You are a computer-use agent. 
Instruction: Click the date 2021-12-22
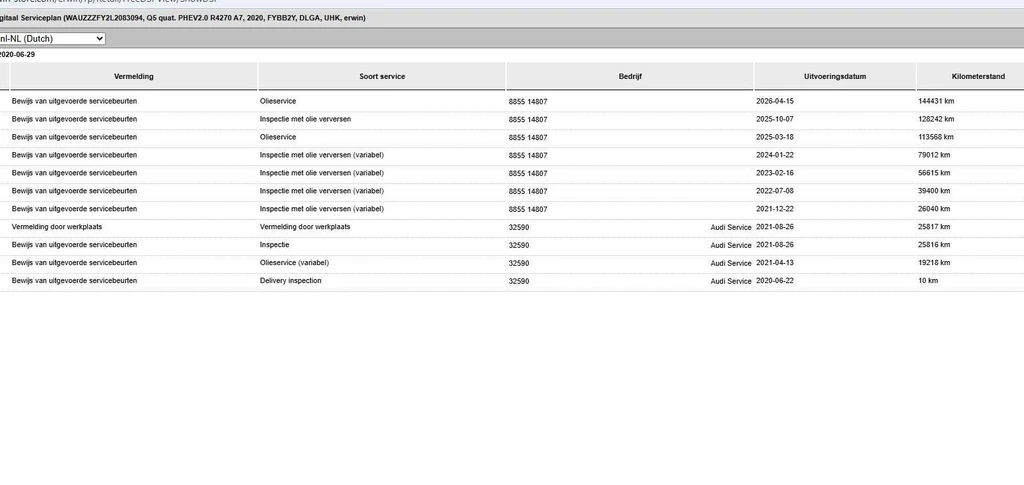[775, 209]
